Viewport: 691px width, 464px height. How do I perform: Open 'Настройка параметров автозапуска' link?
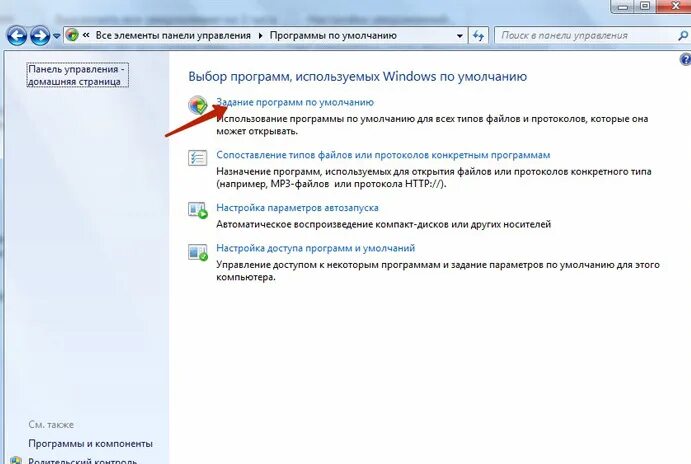297,208
